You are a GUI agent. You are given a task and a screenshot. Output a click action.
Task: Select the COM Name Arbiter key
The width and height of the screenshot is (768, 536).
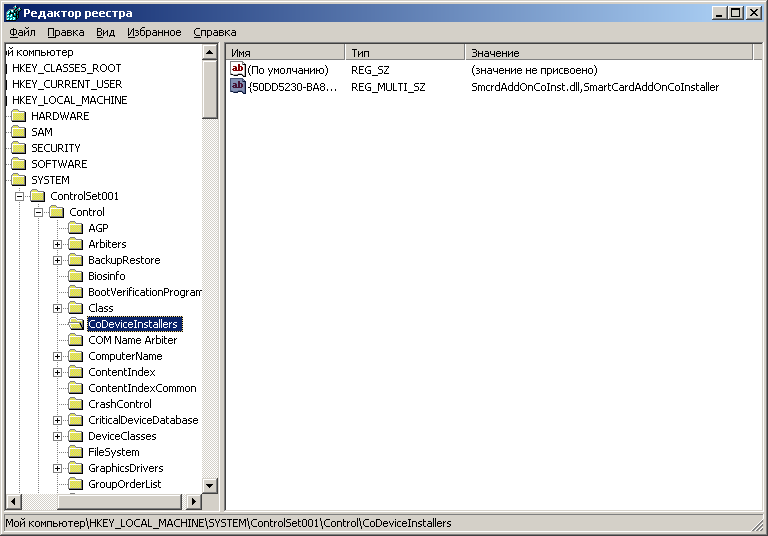(x=132, y=340)
